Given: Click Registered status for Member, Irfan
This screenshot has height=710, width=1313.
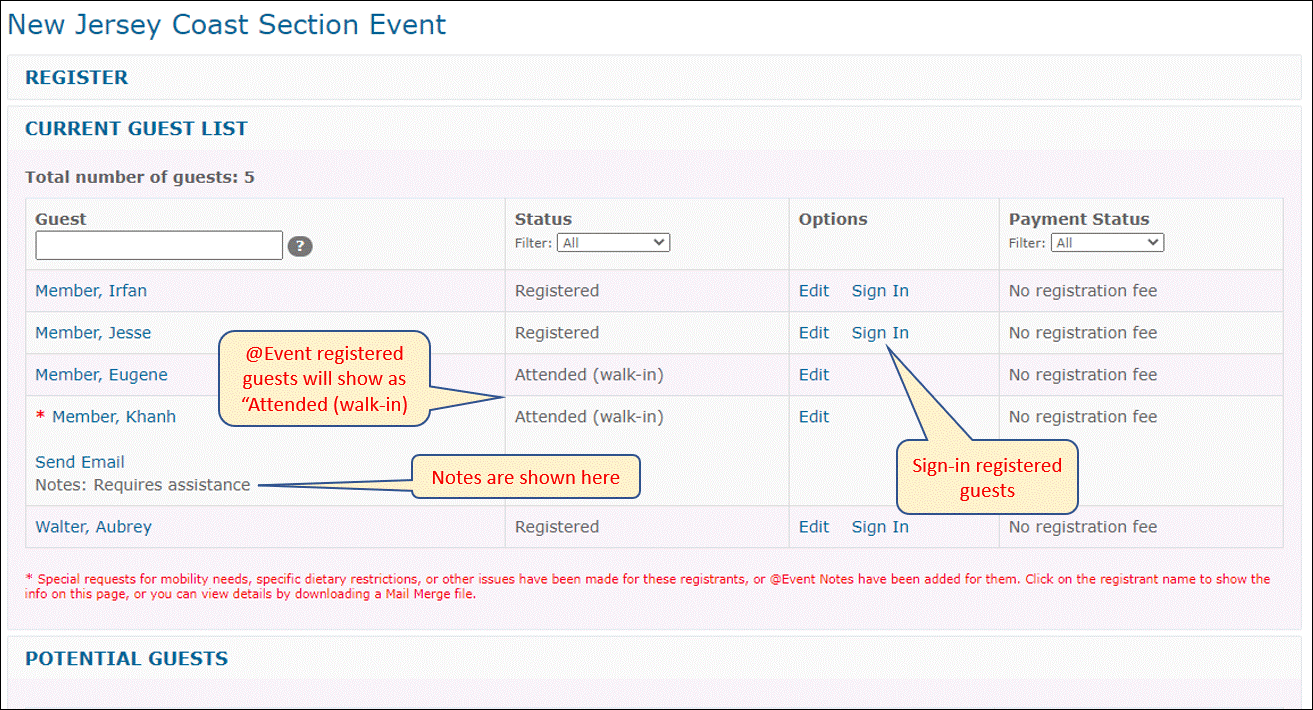Looking at the screenshot, I should coord(557,291).
